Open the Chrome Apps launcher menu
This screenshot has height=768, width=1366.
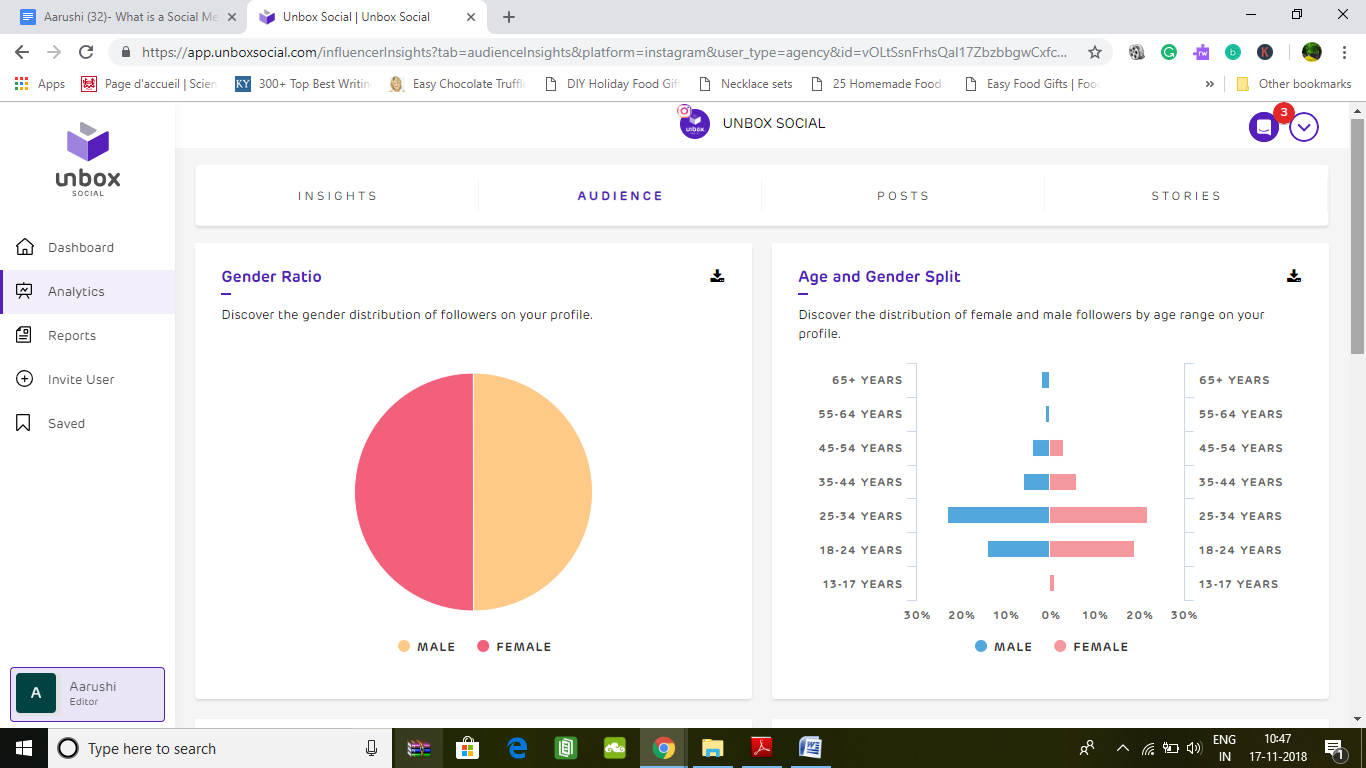pos(20,84)
